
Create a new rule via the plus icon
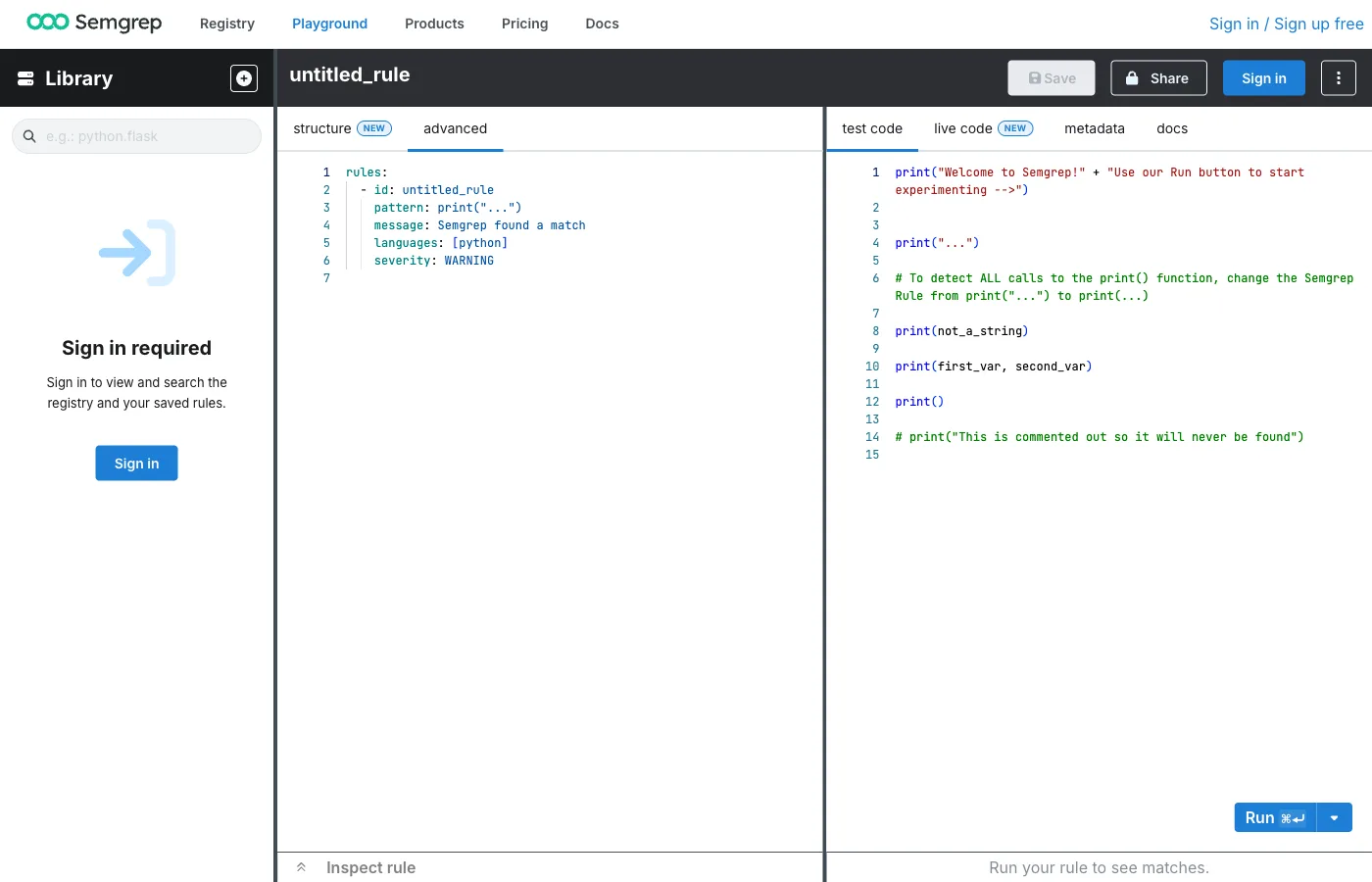pos(243,77)
